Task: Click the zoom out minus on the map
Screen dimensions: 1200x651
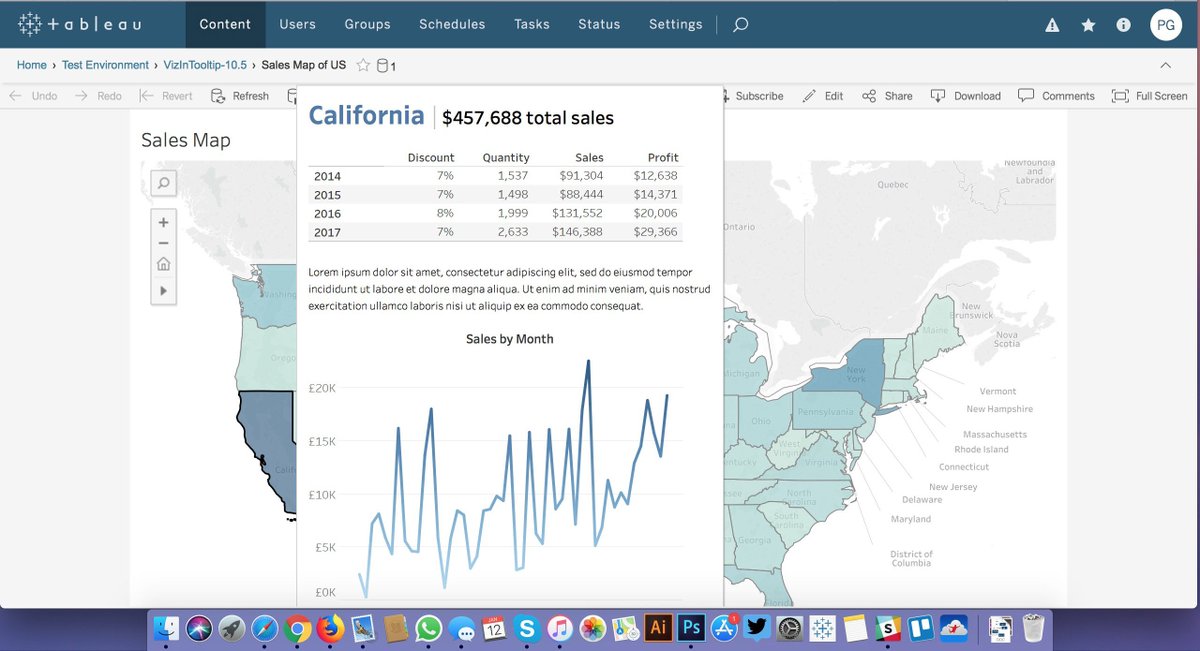Action: pos(163,242)
